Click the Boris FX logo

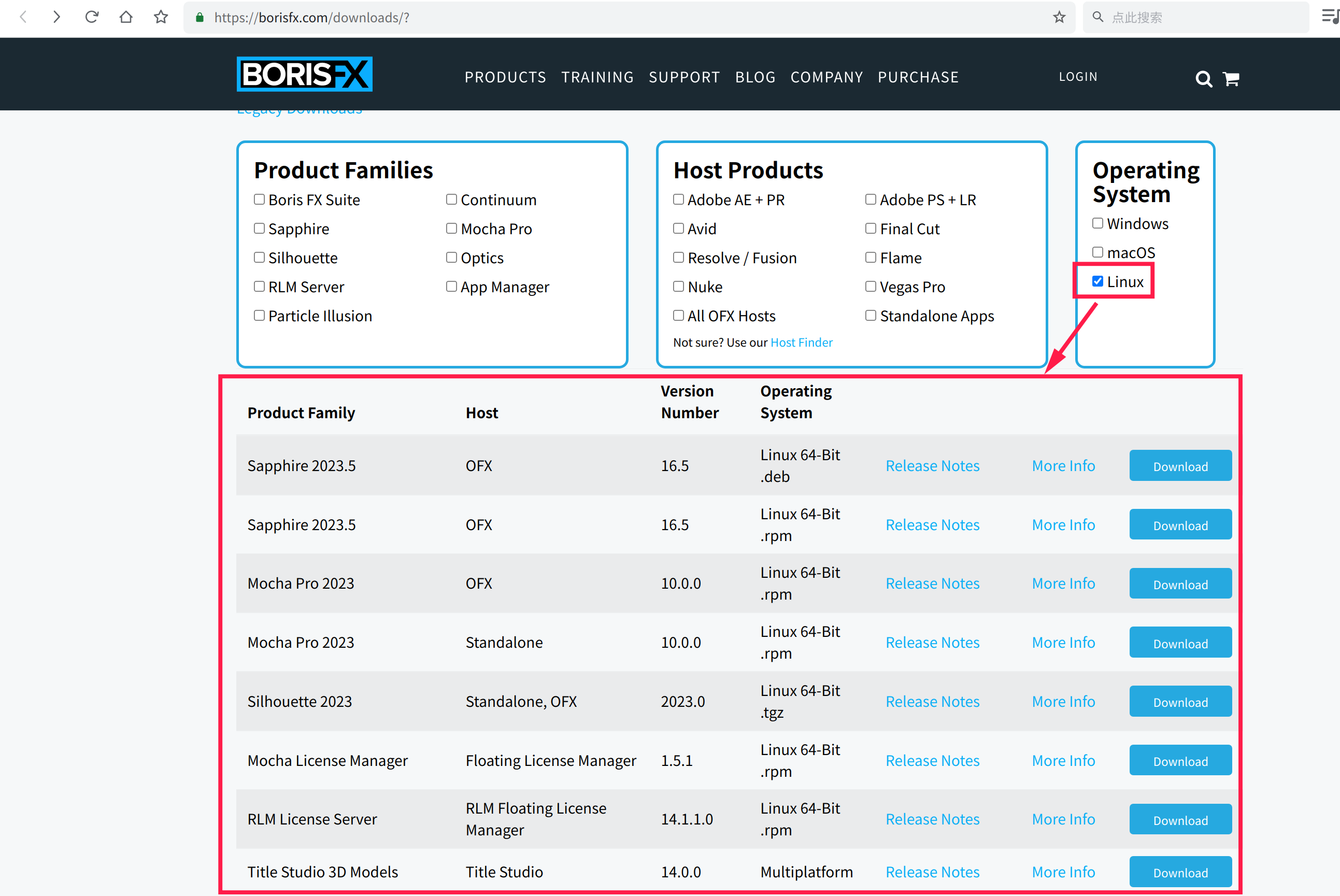coord(304,74)
